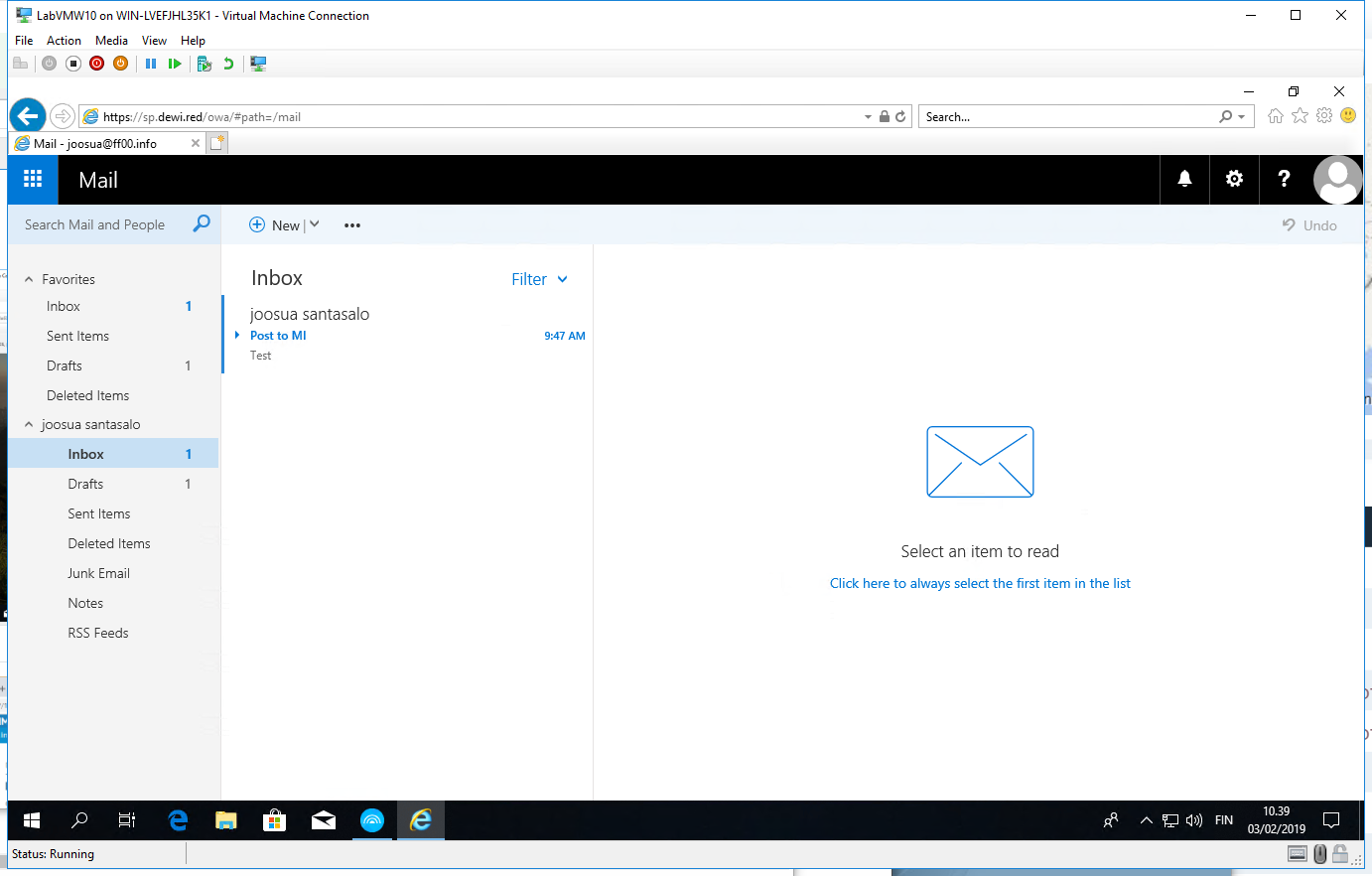Click the New mail button
The height and width of the screenshot is (876, 1372).
275,225
